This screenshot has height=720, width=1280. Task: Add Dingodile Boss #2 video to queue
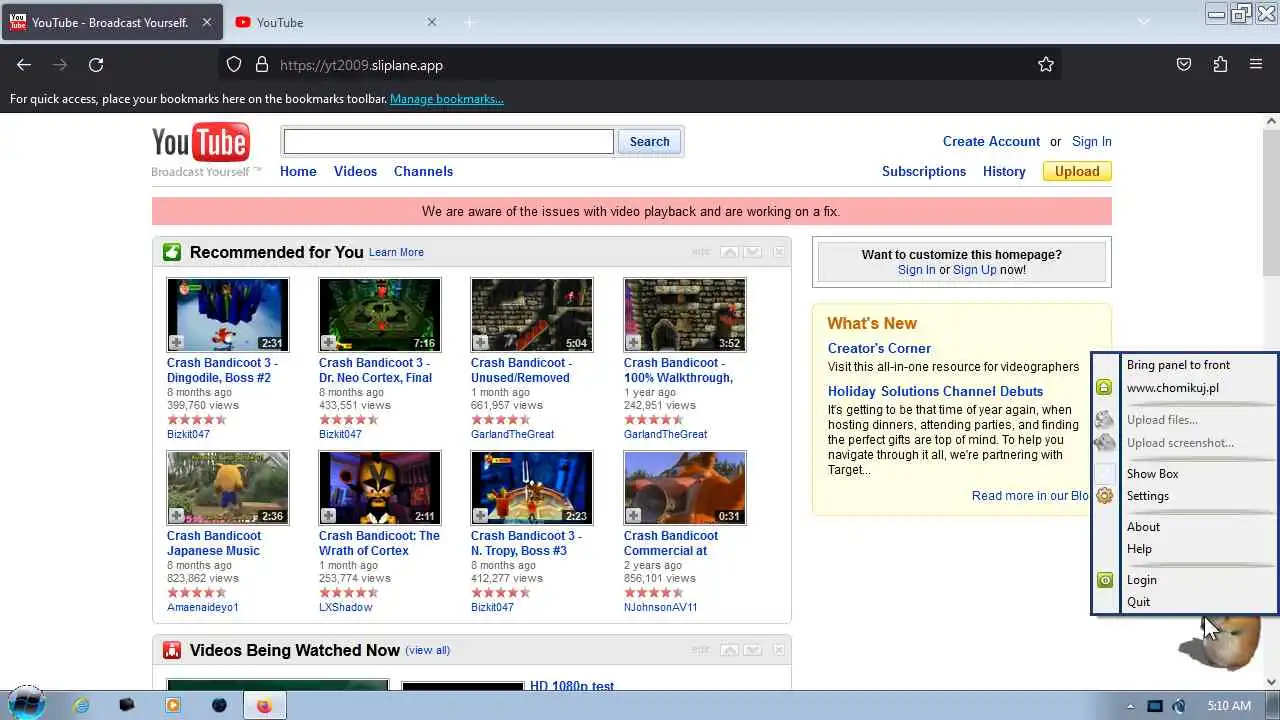tap(177, 343)
